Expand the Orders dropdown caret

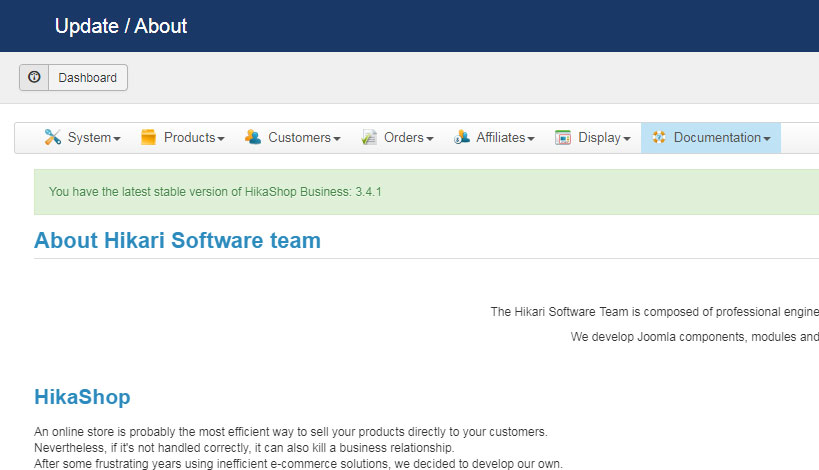[x=430, y=139]
